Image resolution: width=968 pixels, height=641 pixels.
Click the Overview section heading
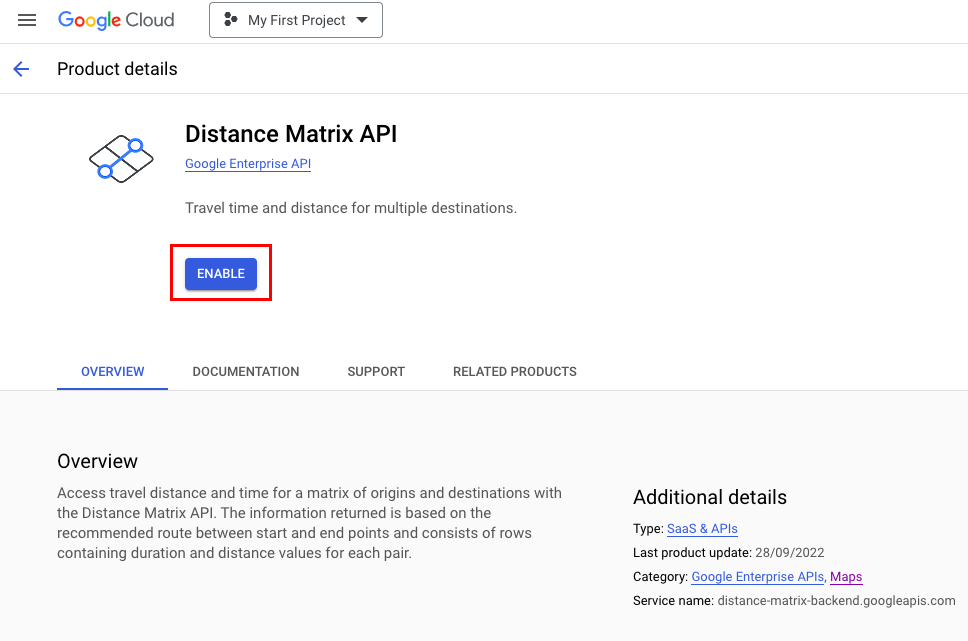coord(98,461)
